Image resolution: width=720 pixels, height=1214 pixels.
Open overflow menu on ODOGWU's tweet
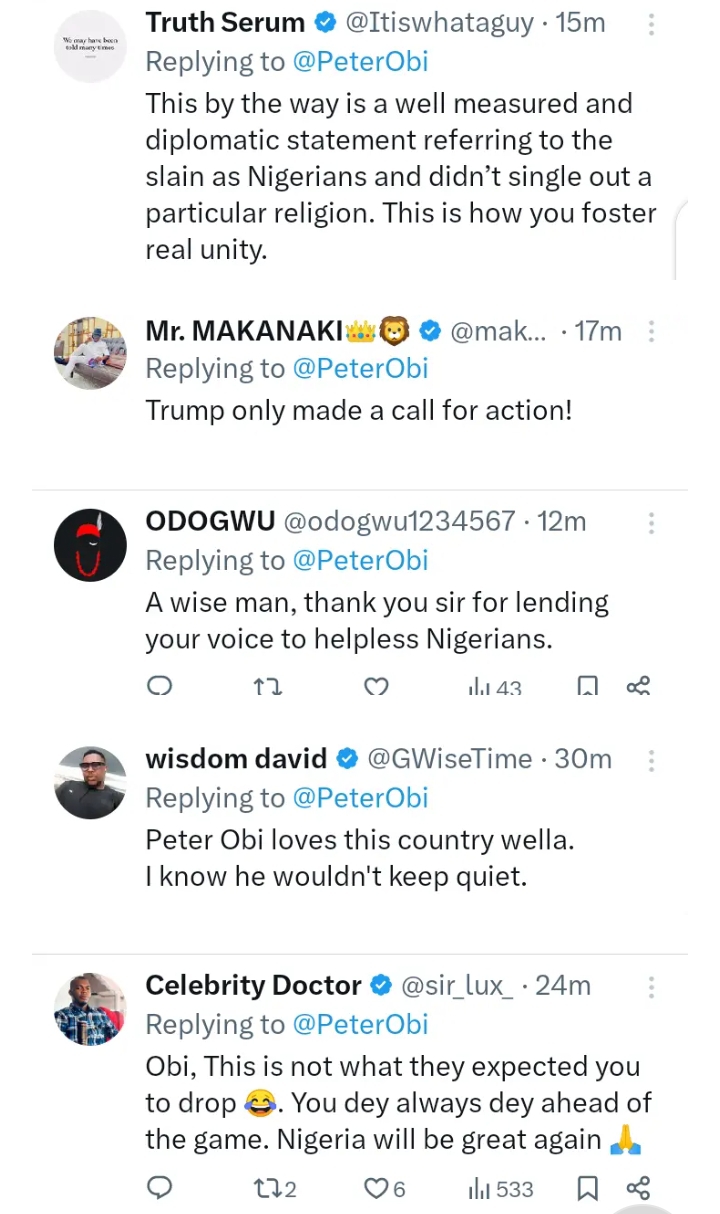(651, 522)
